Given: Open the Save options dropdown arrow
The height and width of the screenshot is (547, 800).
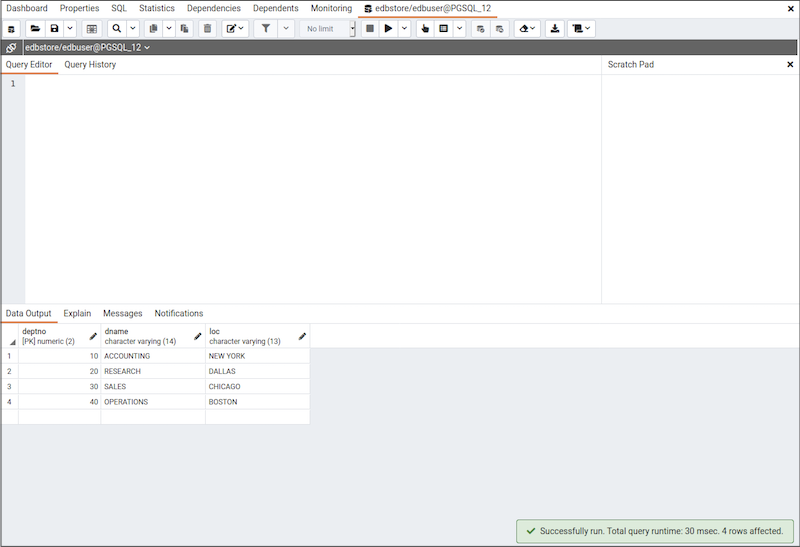Looking at the screenshot, I should coord(70,29).
